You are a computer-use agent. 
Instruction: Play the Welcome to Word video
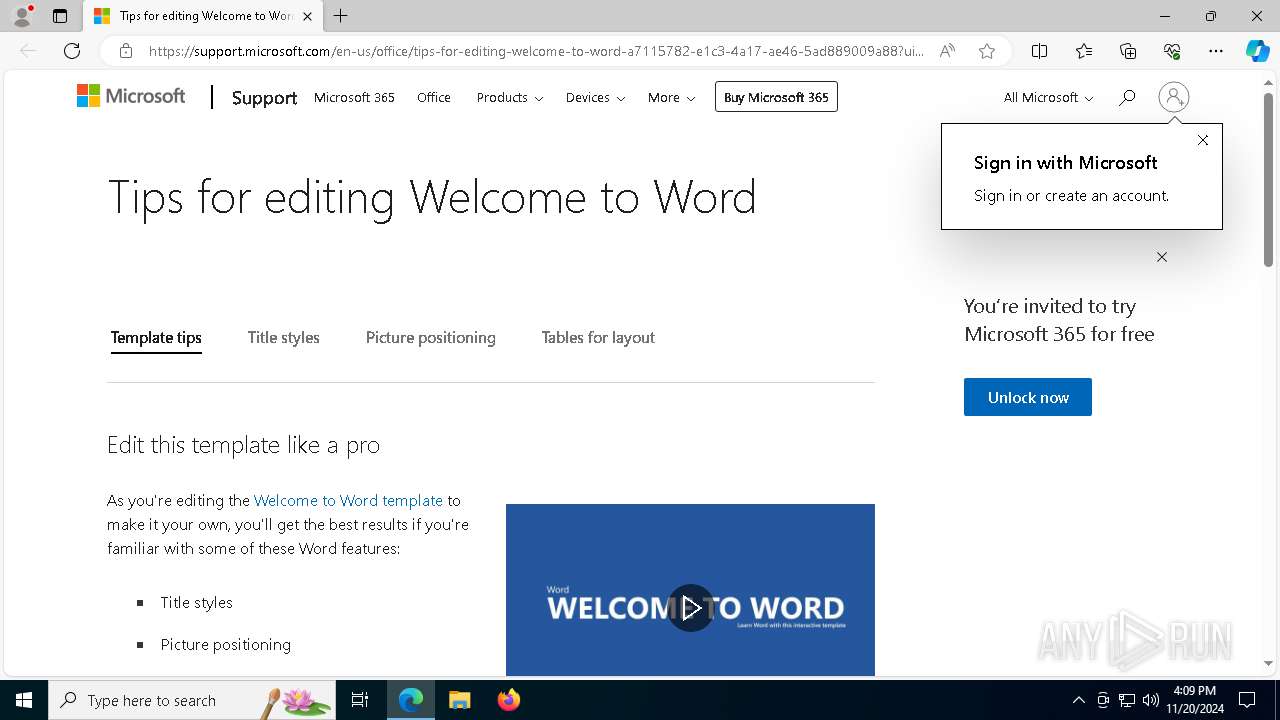click(690, 608)
